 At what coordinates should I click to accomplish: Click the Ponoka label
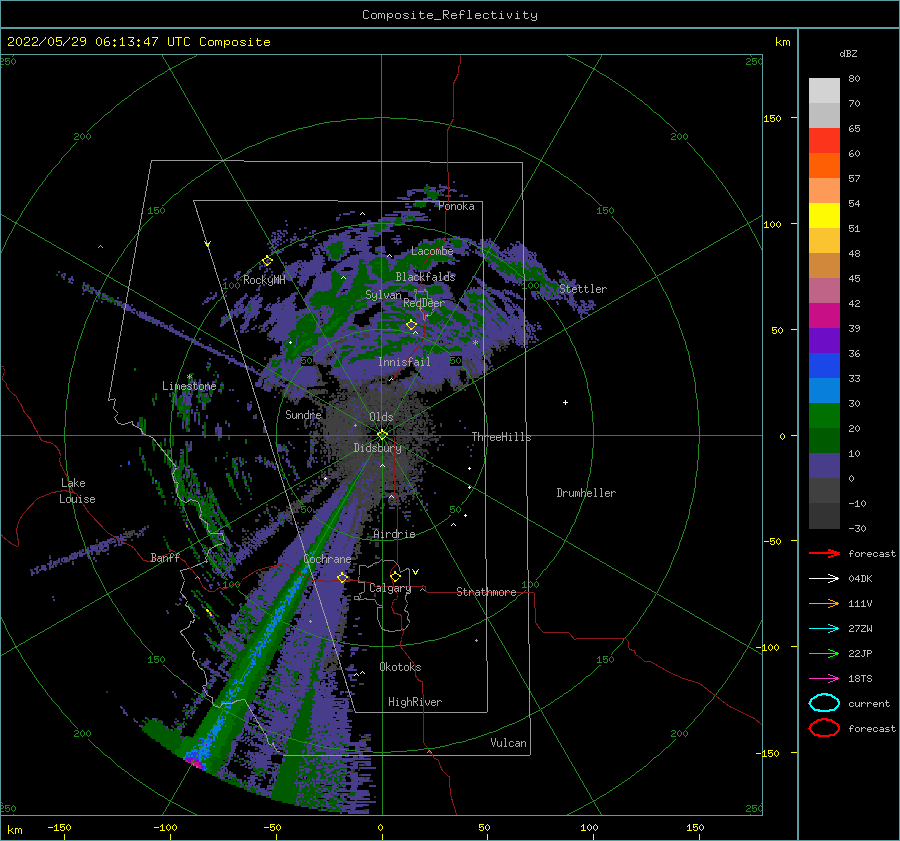click(456, 206)
